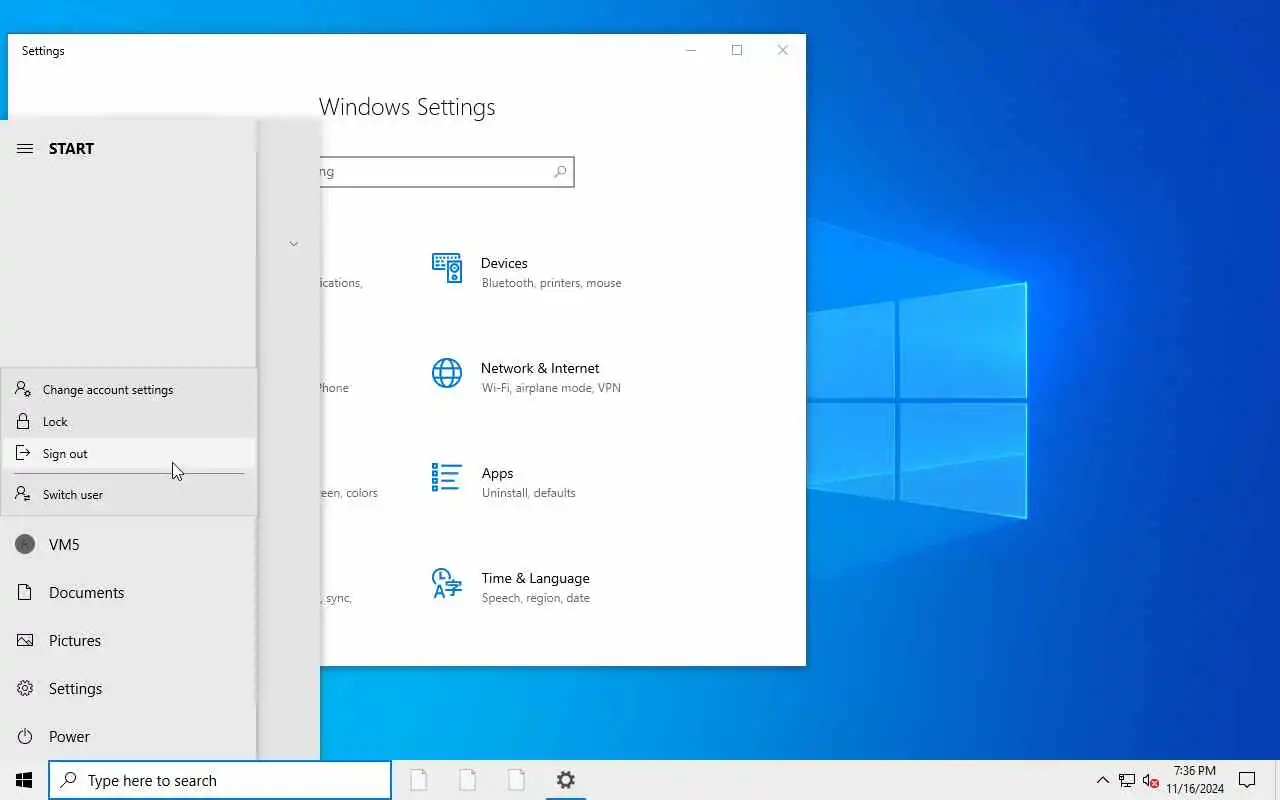Select Lock from the account menu
Screen dimensions: 1280x800
129,422
